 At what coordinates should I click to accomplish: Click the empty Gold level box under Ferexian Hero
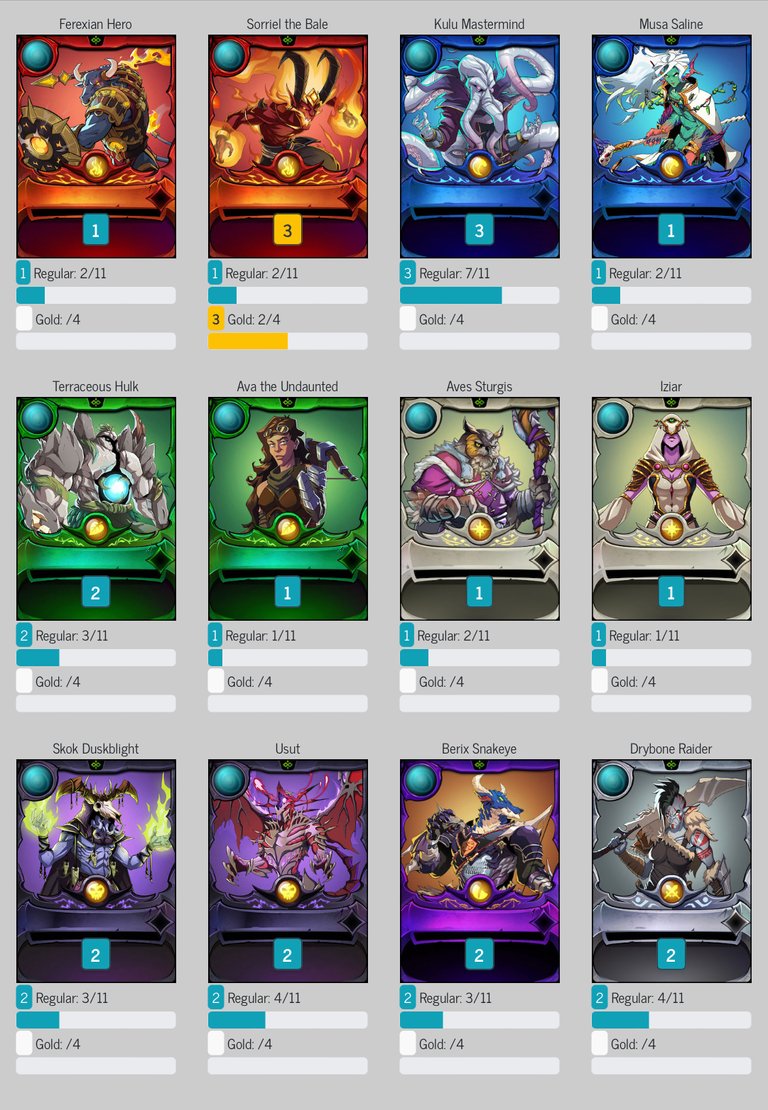click(24, 319)
